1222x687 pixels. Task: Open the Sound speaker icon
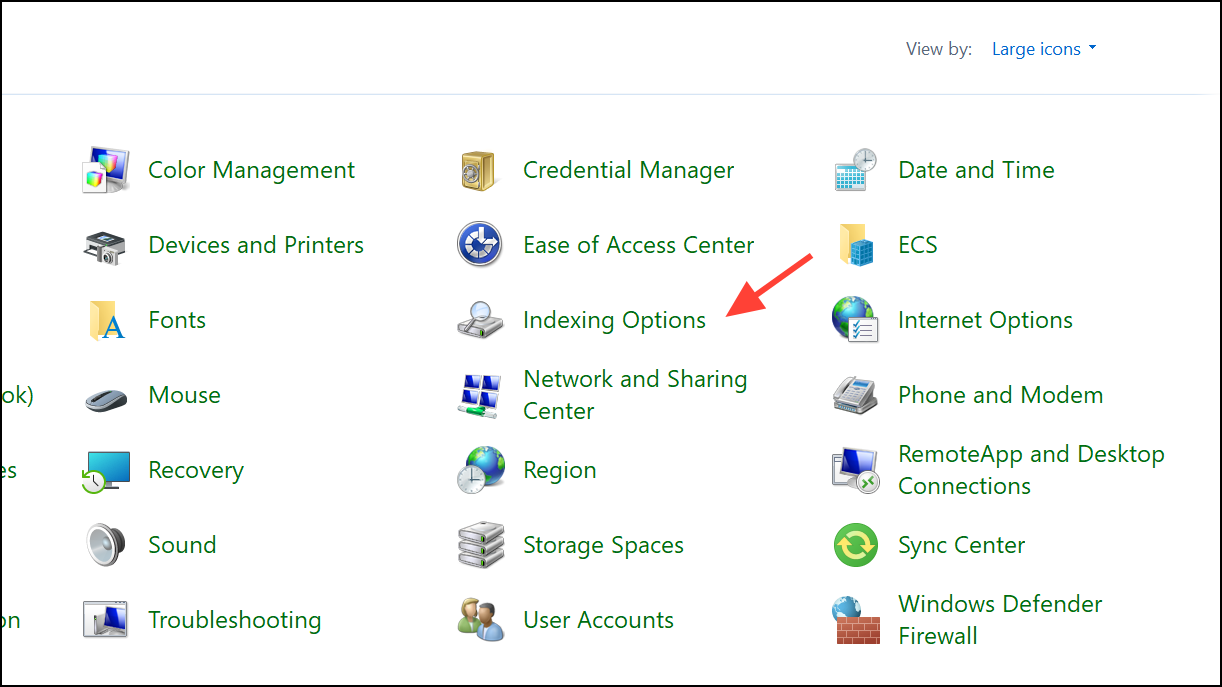104,544
